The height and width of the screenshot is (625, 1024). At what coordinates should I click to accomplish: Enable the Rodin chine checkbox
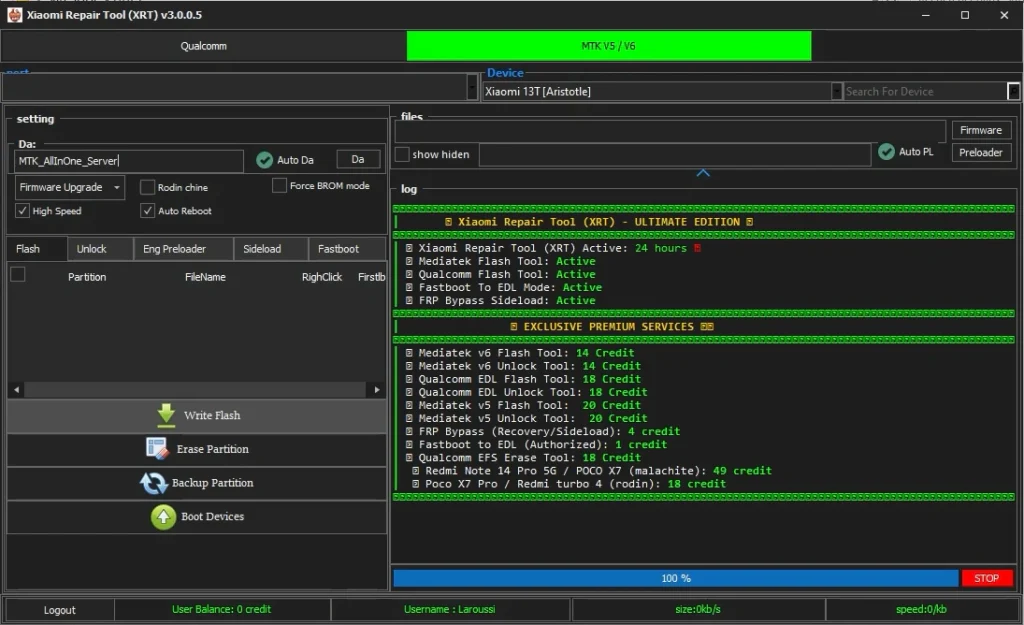click(x=148, y=187)
